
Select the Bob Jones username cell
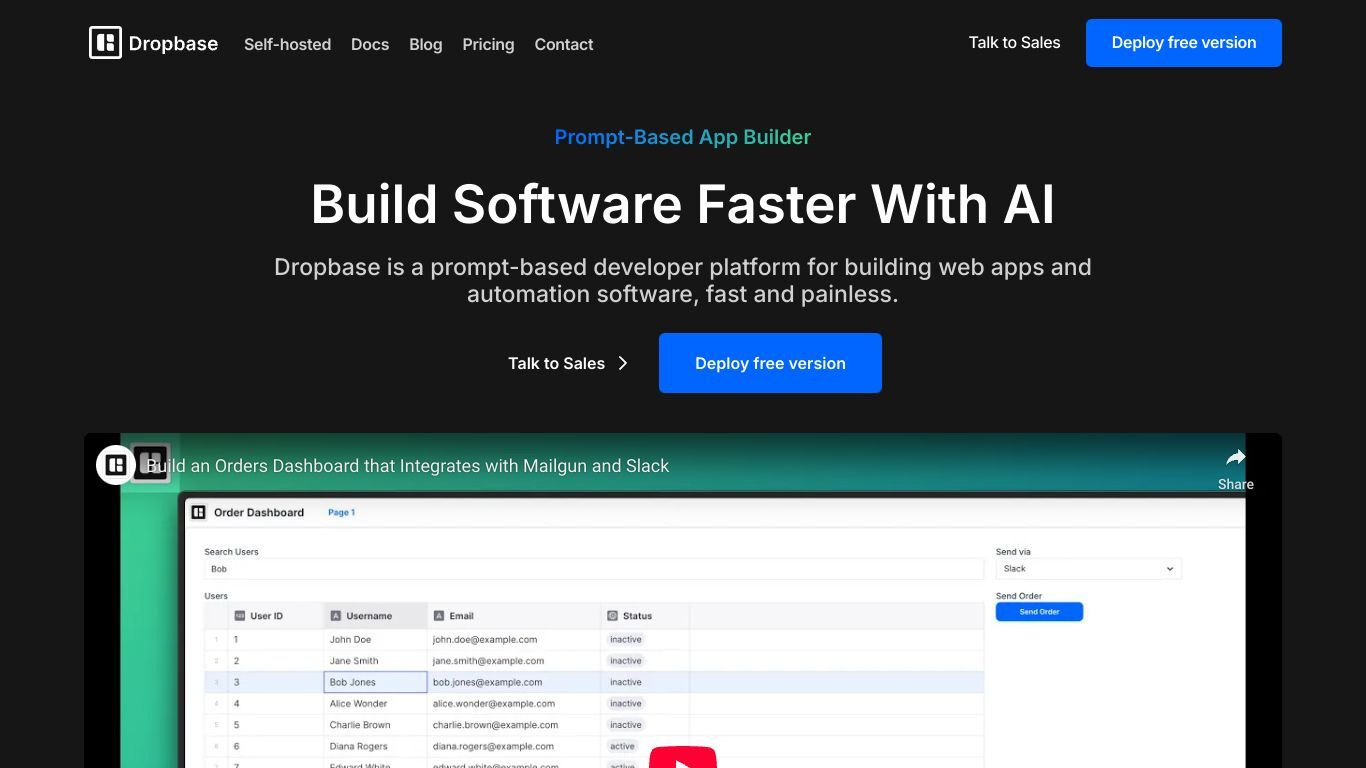coord(376,682)
